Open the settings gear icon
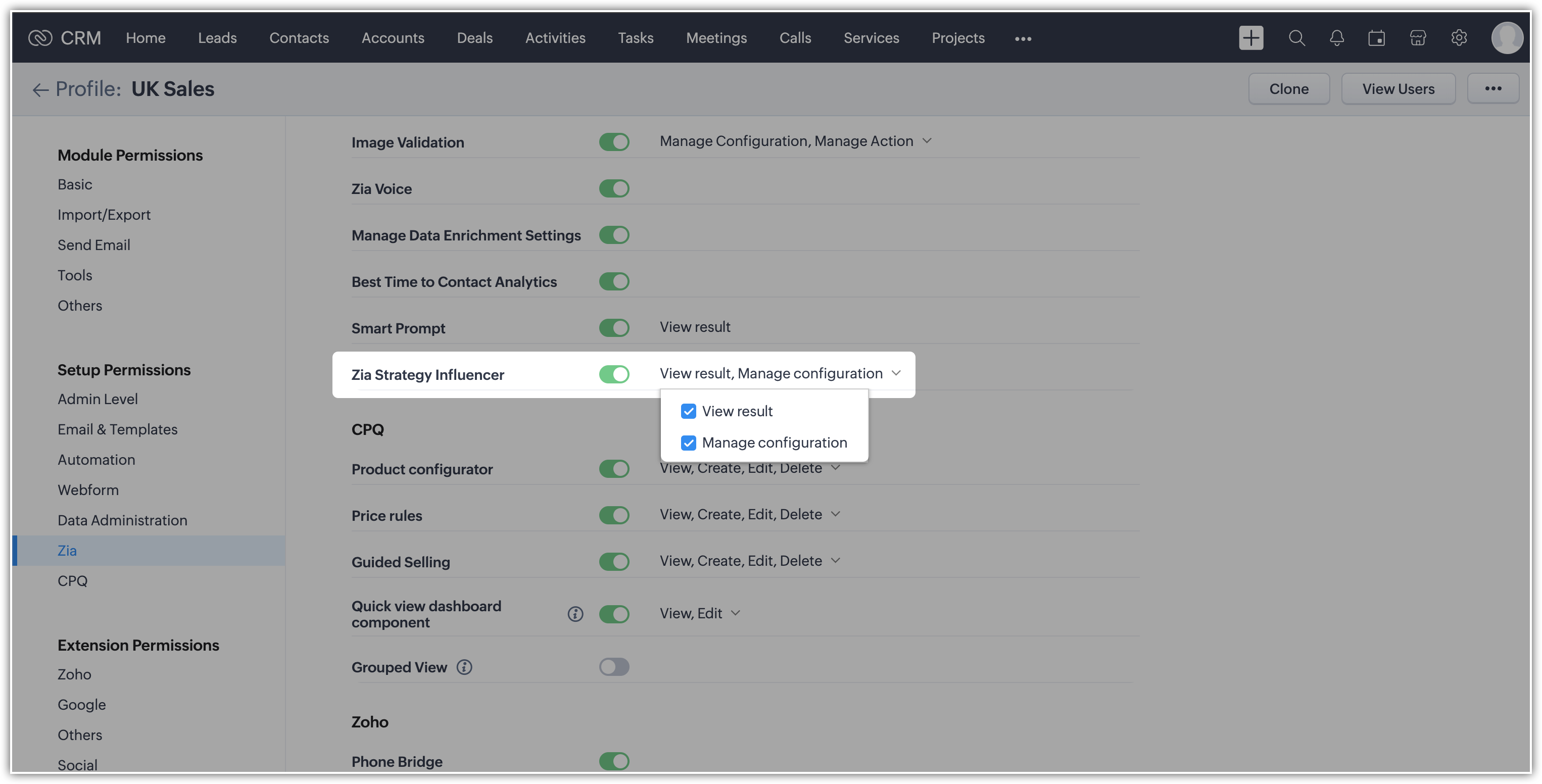The height and width of the screenshot is (784, 1542). 1459,38
